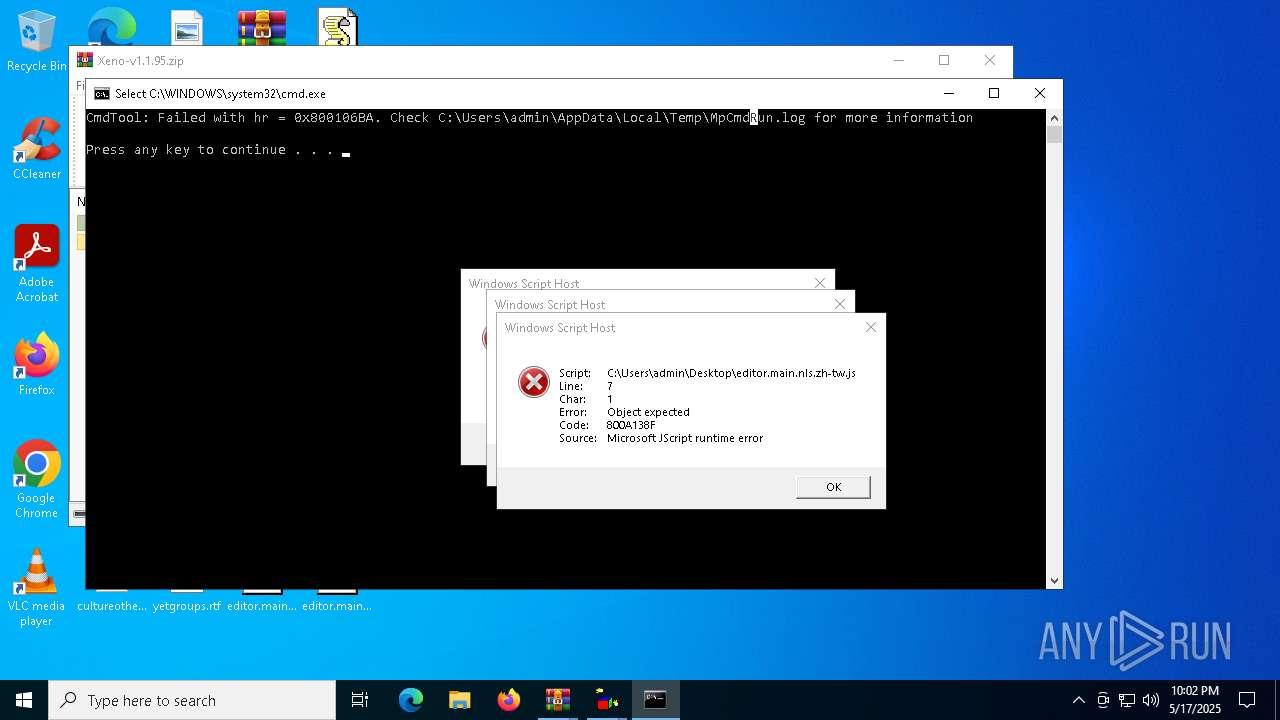Click the red error icon in the dialog
This screenshot has width=1280, height=720.
click(534, 381)
